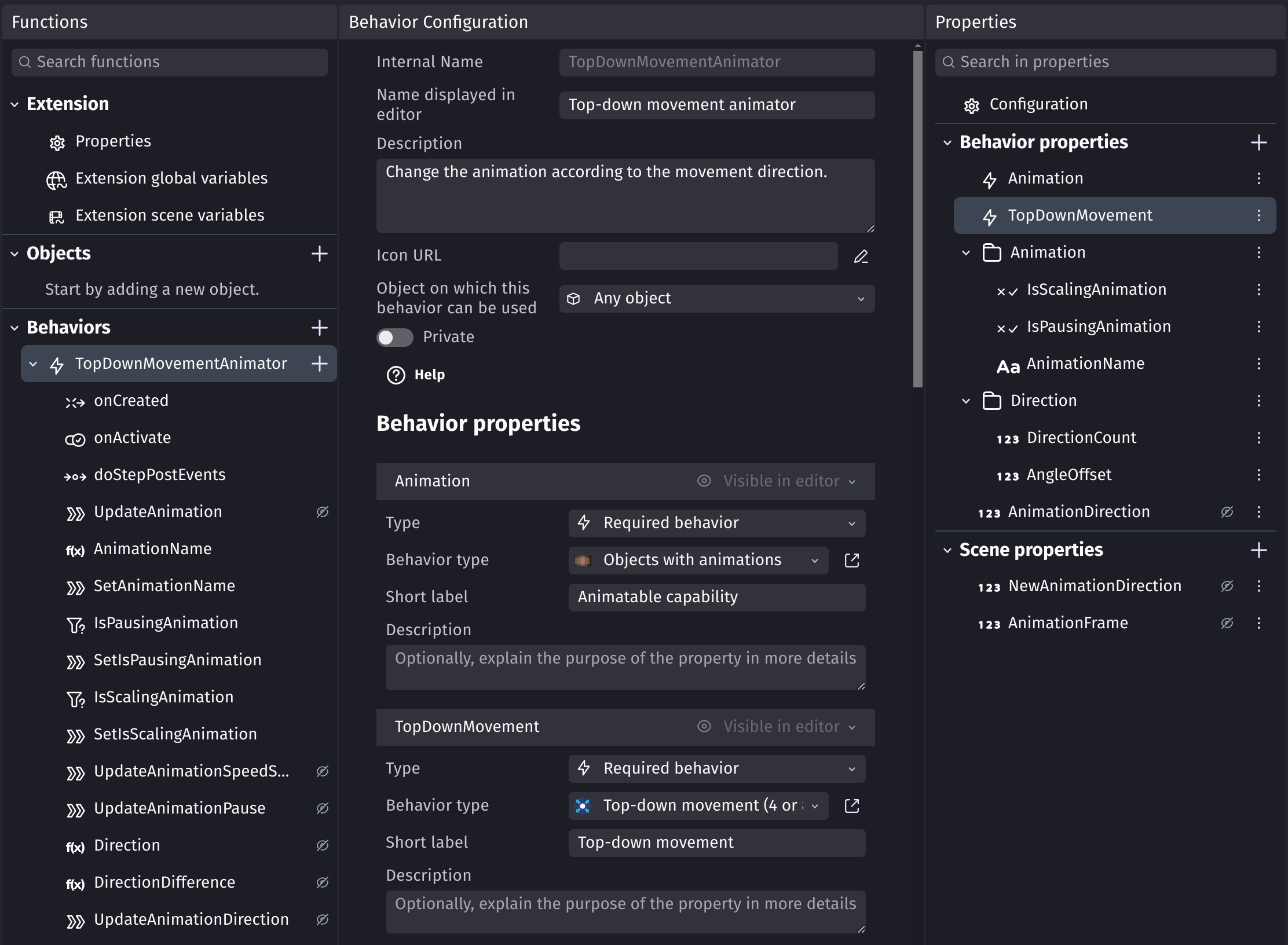Image resolution: width=1288 pixels, height=945 pixels.
Task: Select the IsPausingAnimation condition function
Action: (x=166, y=623)
